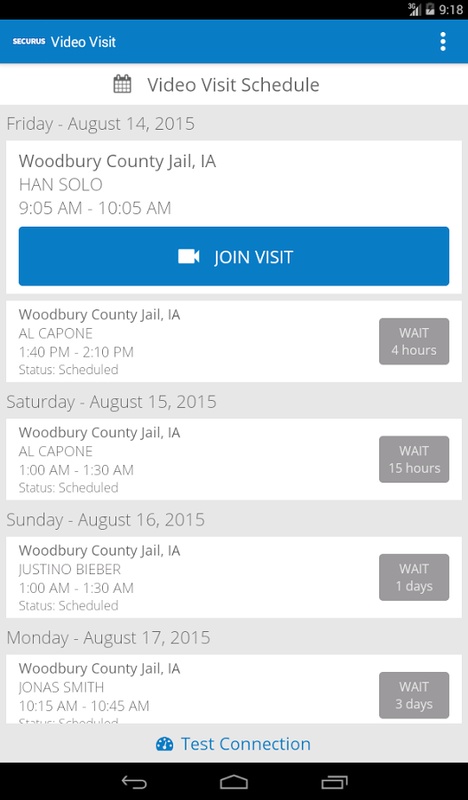Viewport: 468px width, 800px height.
Task: Open Al Capone 1:40 PM visit entry
Action: (x=234, y=341)
